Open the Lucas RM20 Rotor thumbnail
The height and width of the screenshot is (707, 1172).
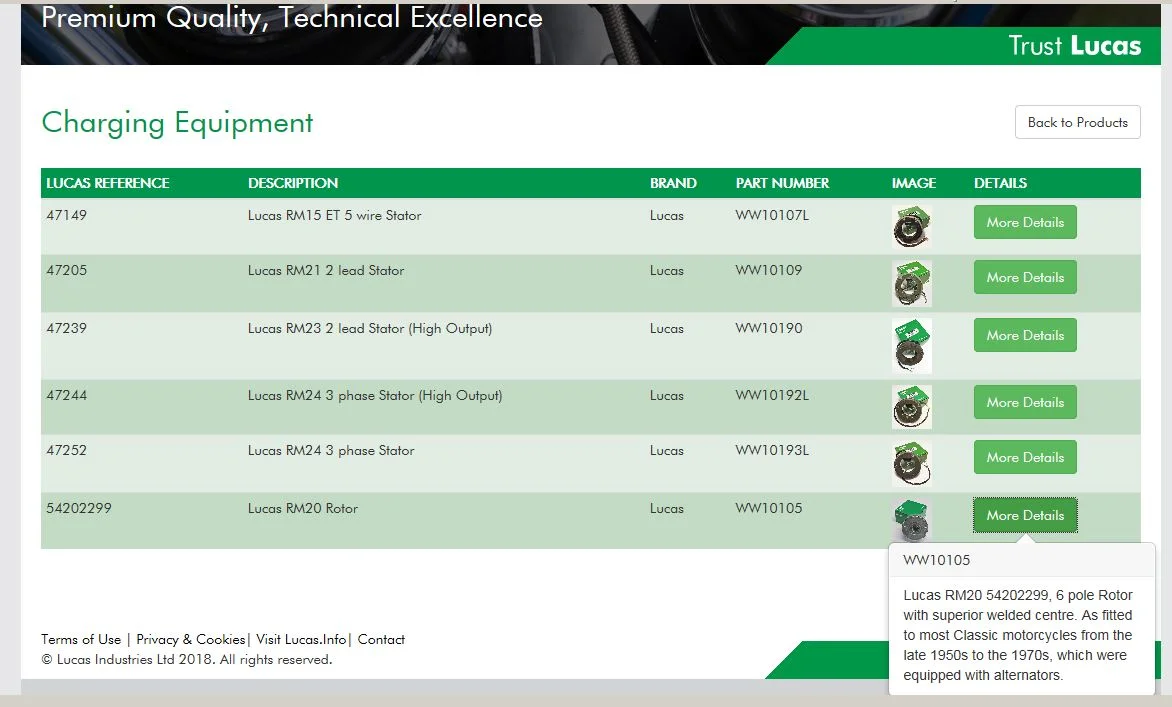(x=911, y=520)
